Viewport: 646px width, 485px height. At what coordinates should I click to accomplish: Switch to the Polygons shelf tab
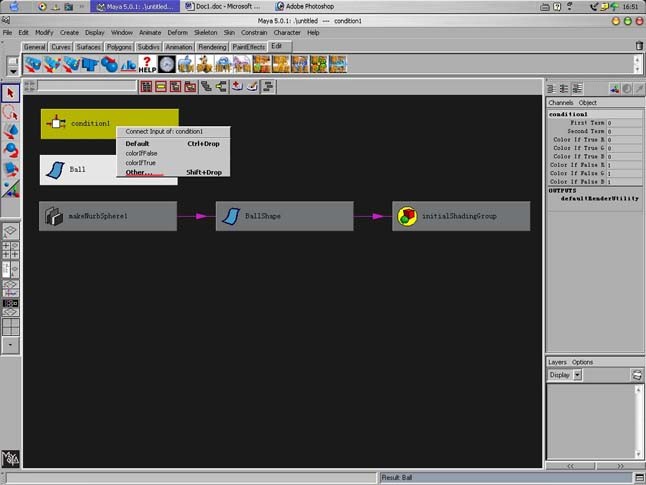point(119,46)
